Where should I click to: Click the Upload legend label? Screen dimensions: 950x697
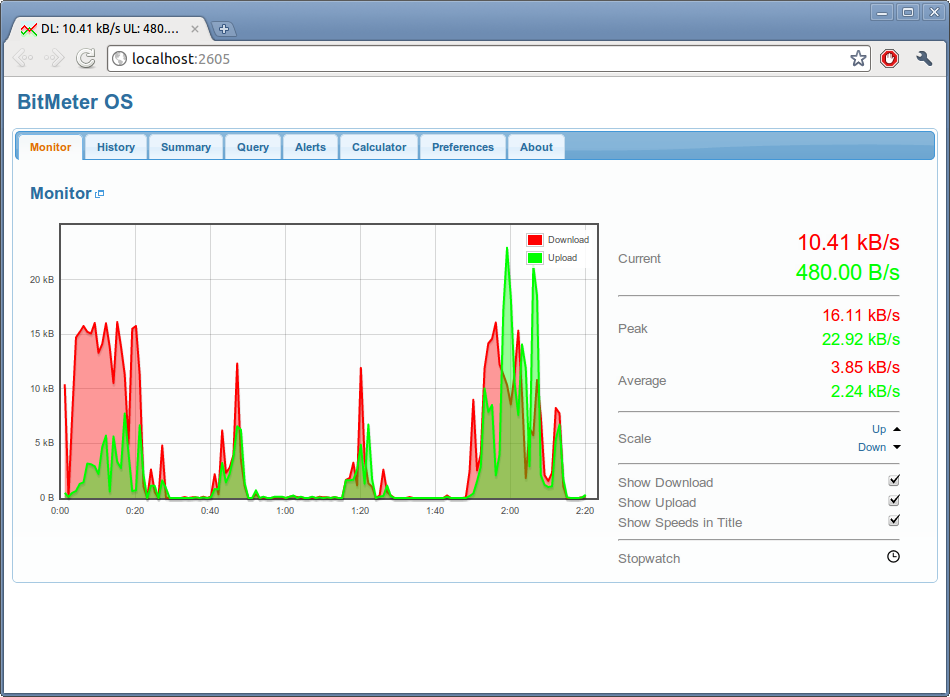tap(562, 258)
